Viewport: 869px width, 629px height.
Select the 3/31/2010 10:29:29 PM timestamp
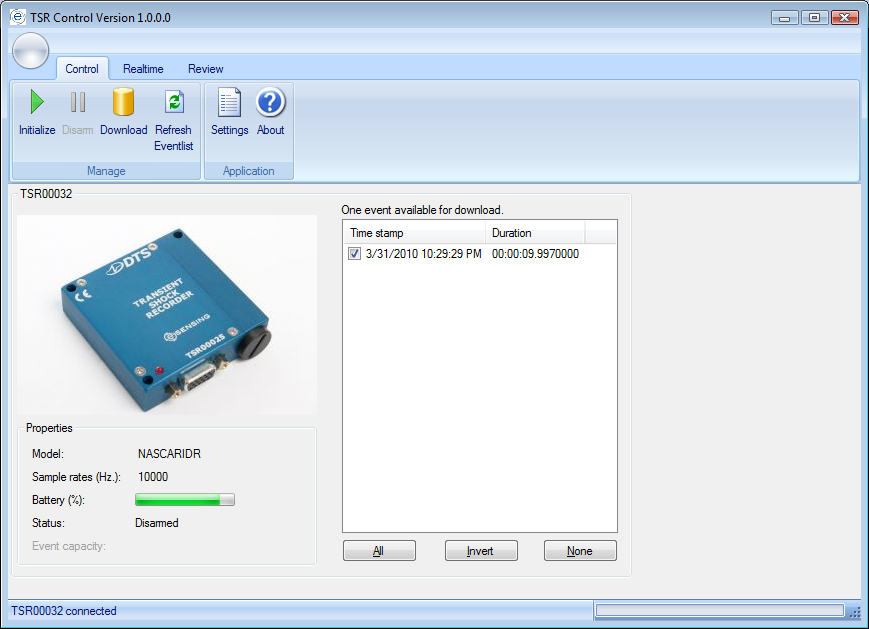pyautogui.click(x=423, y=254)
